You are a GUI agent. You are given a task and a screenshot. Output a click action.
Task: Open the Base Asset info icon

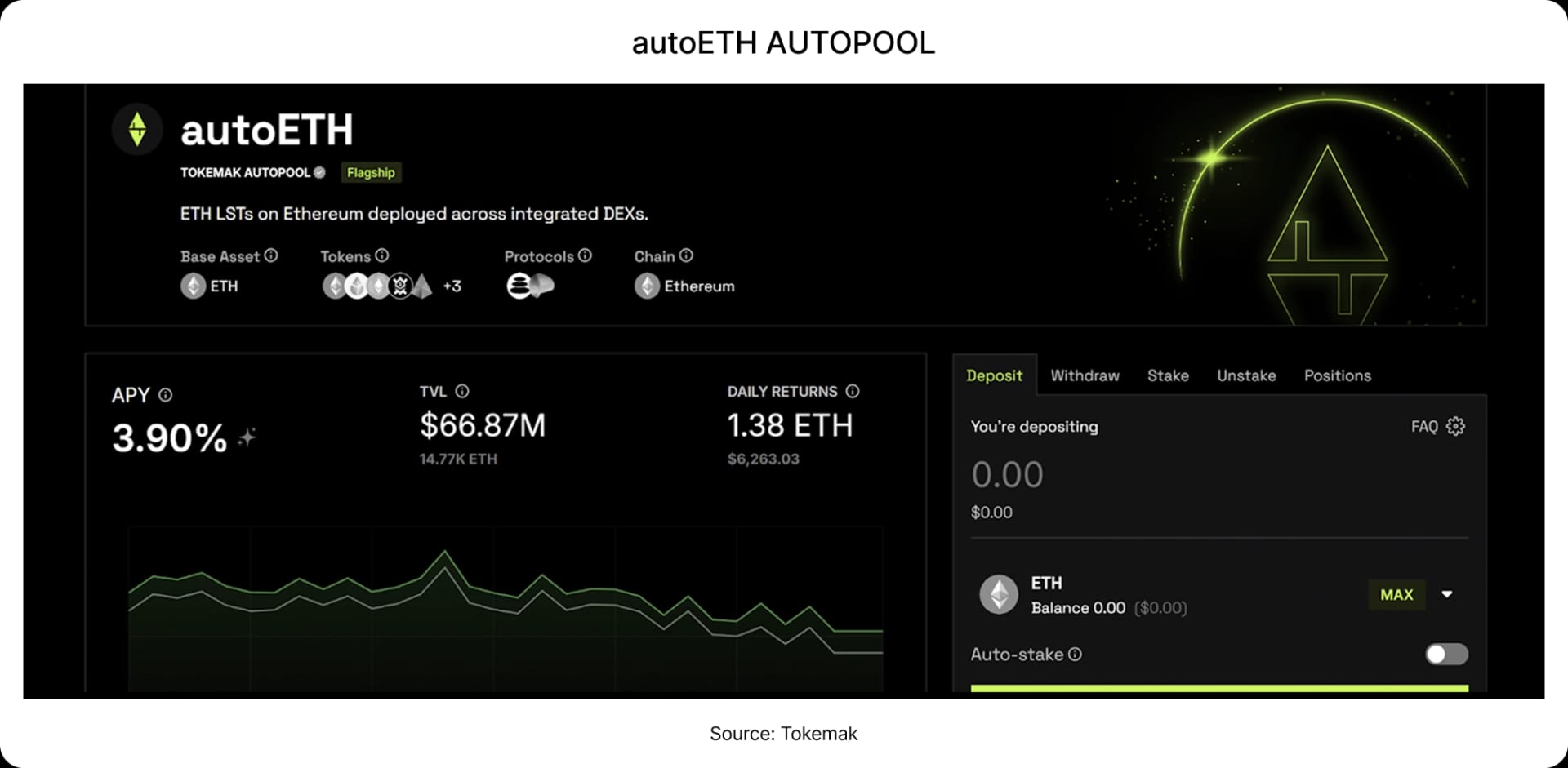270,255
